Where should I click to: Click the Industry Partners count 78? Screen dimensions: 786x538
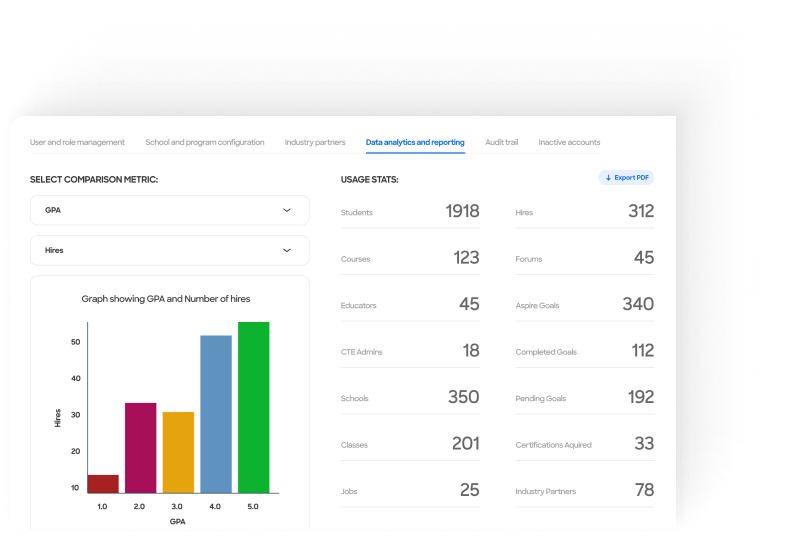(644, 490)
